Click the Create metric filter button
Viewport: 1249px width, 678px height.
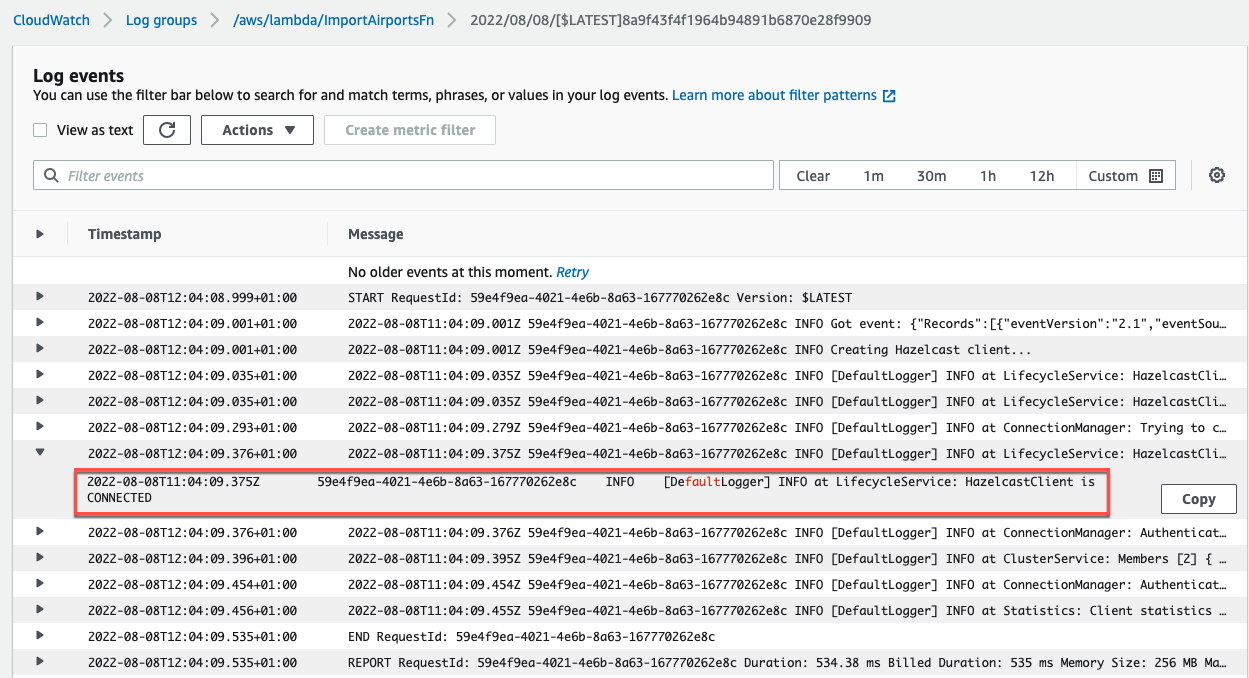tap(409, 129)
